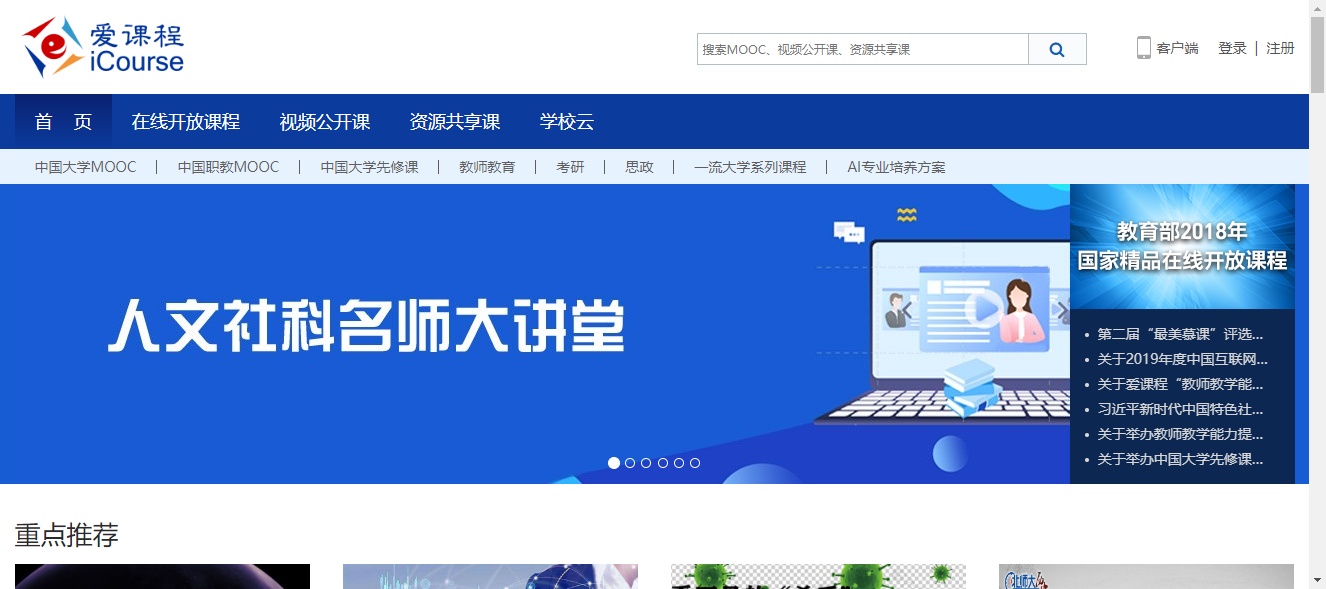1326x589 pixels.
Task: Open 中国大学MOOC from the sub-navigation
Action: (88, 166)
